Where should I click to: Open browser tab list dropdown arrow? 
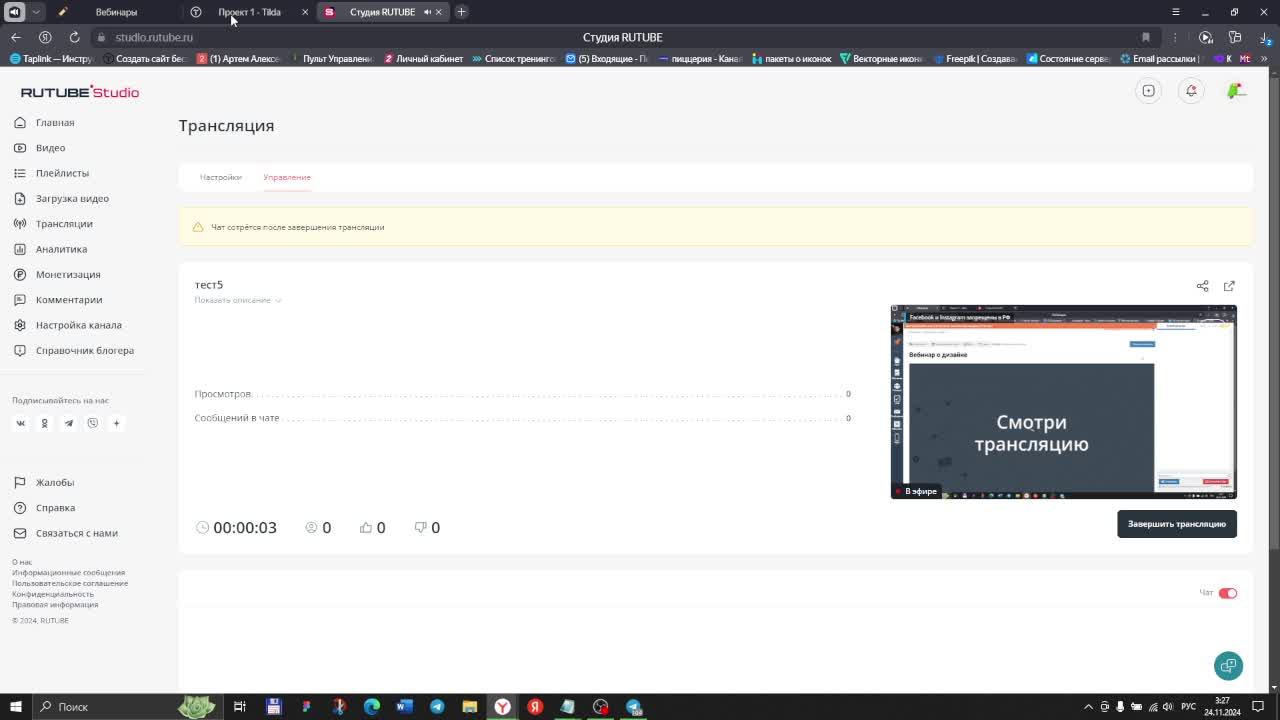pyautogui.click(x=36, y=12)
